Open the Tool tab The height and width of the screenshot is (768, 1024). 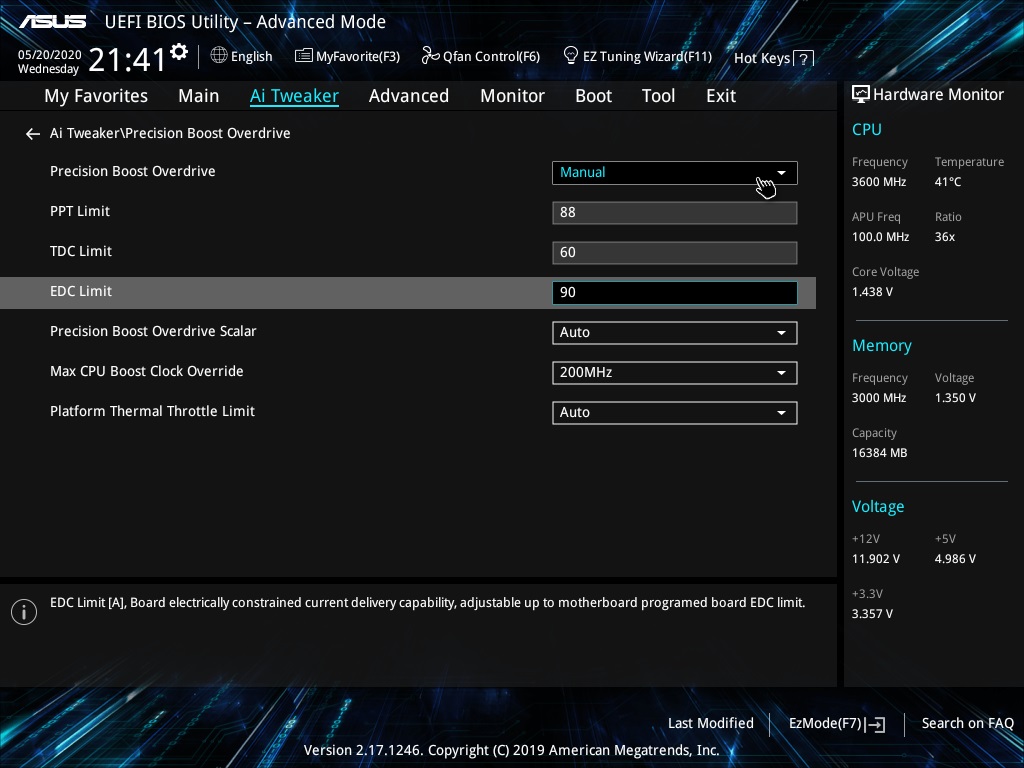coord(658,96)
